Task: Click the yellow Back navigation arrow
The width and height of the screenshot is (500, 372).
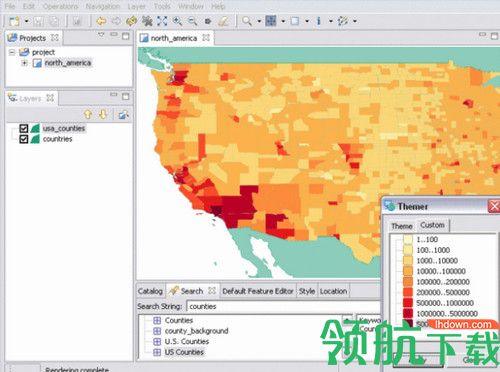Action: click(101, 21)
